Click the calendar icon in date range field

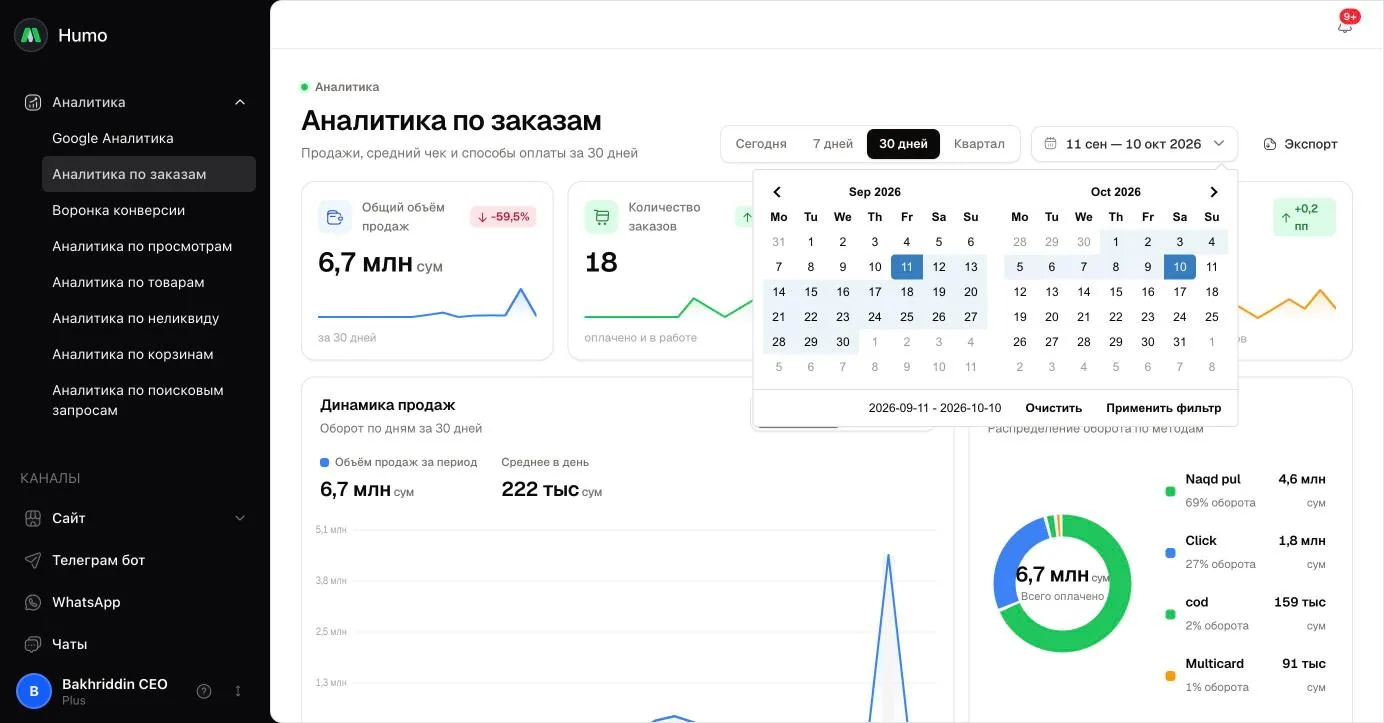1050,144
